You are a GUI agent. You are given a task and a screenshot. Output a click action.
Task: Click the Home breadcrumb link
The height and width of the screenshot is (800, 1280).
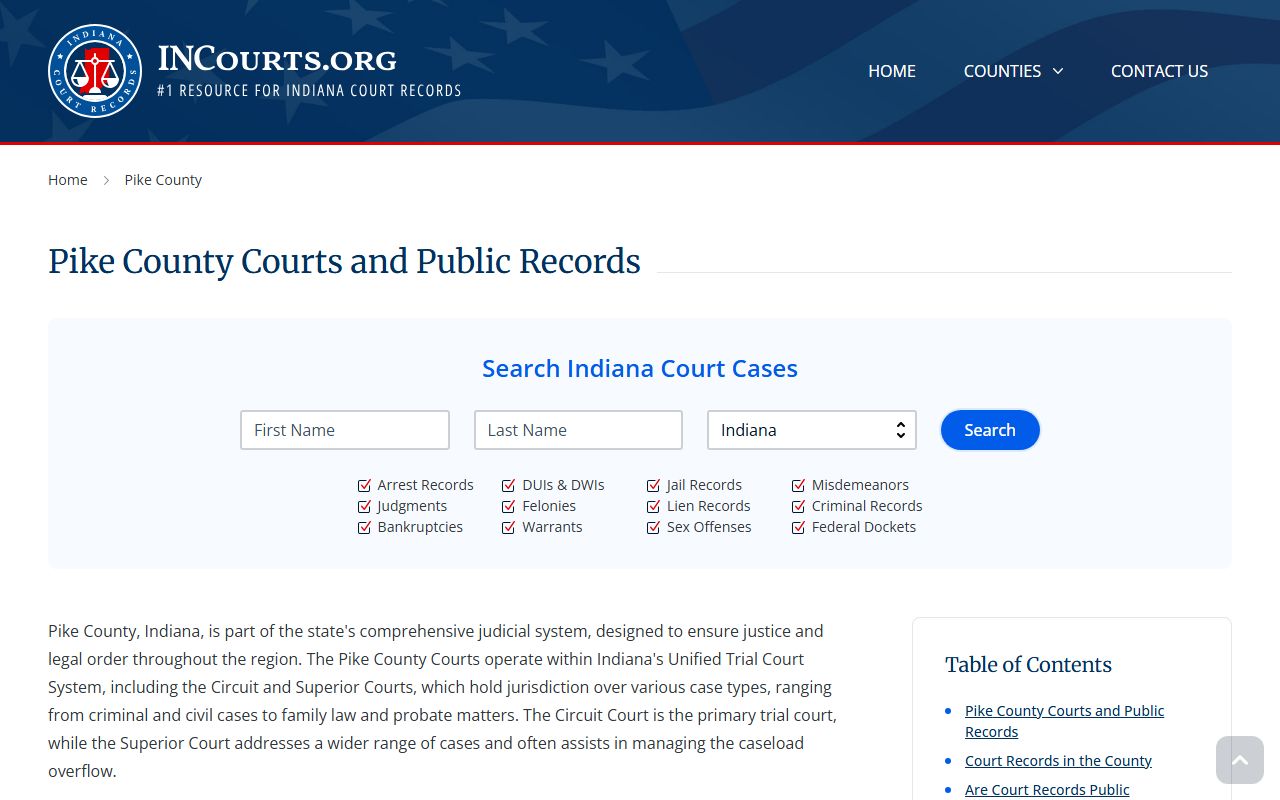tap(68, 180)
